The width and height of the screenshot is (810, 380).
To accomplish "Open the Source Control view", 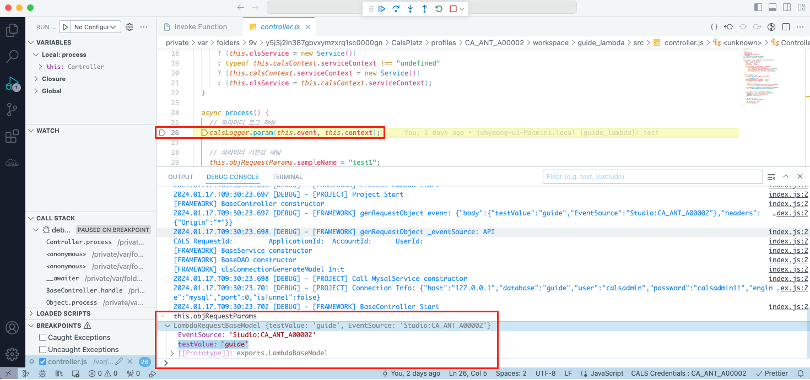I will (11, 110).
